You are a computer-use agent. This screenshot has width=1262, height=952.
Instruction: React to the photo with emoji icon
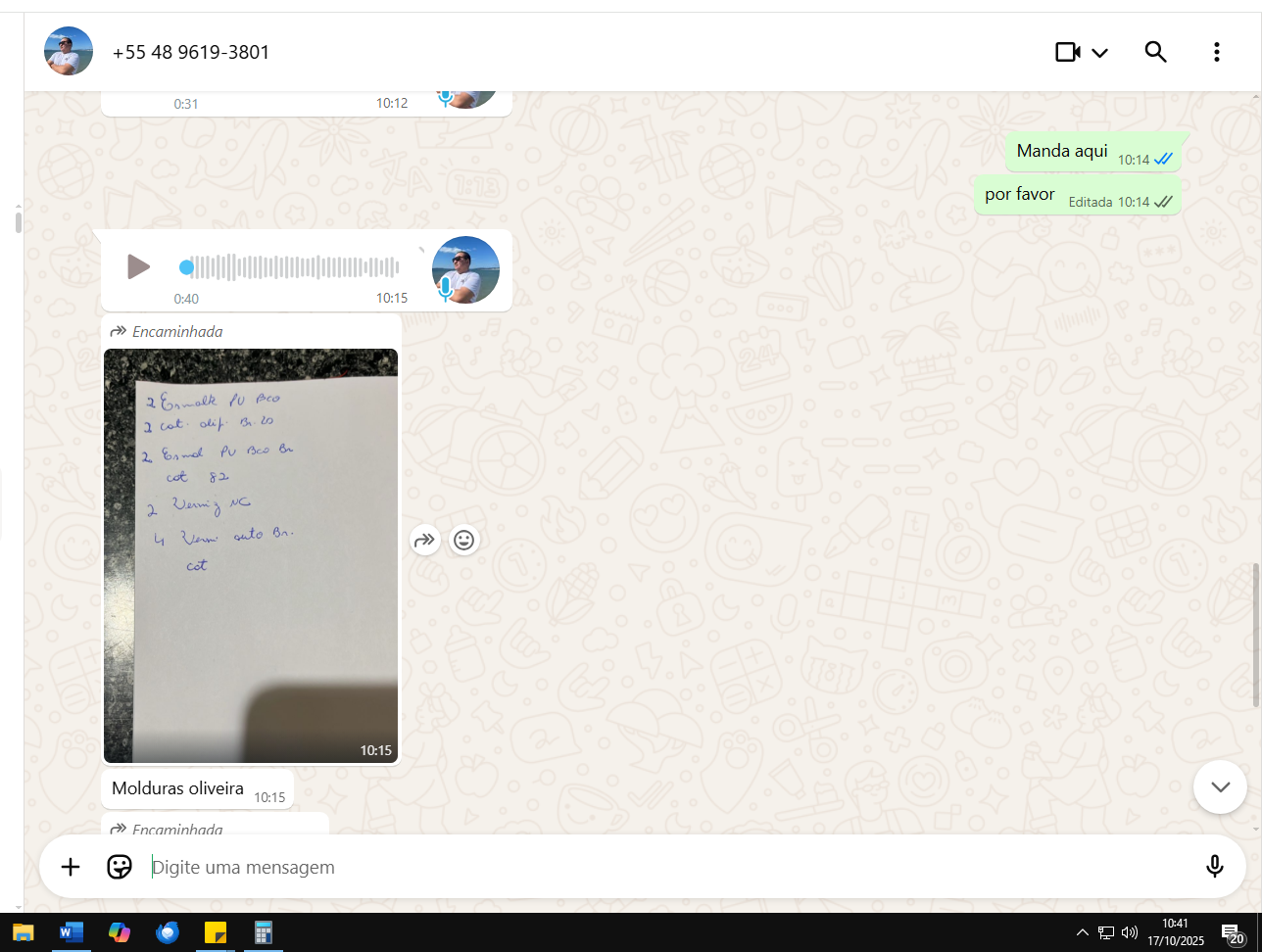tap(463, 540)
